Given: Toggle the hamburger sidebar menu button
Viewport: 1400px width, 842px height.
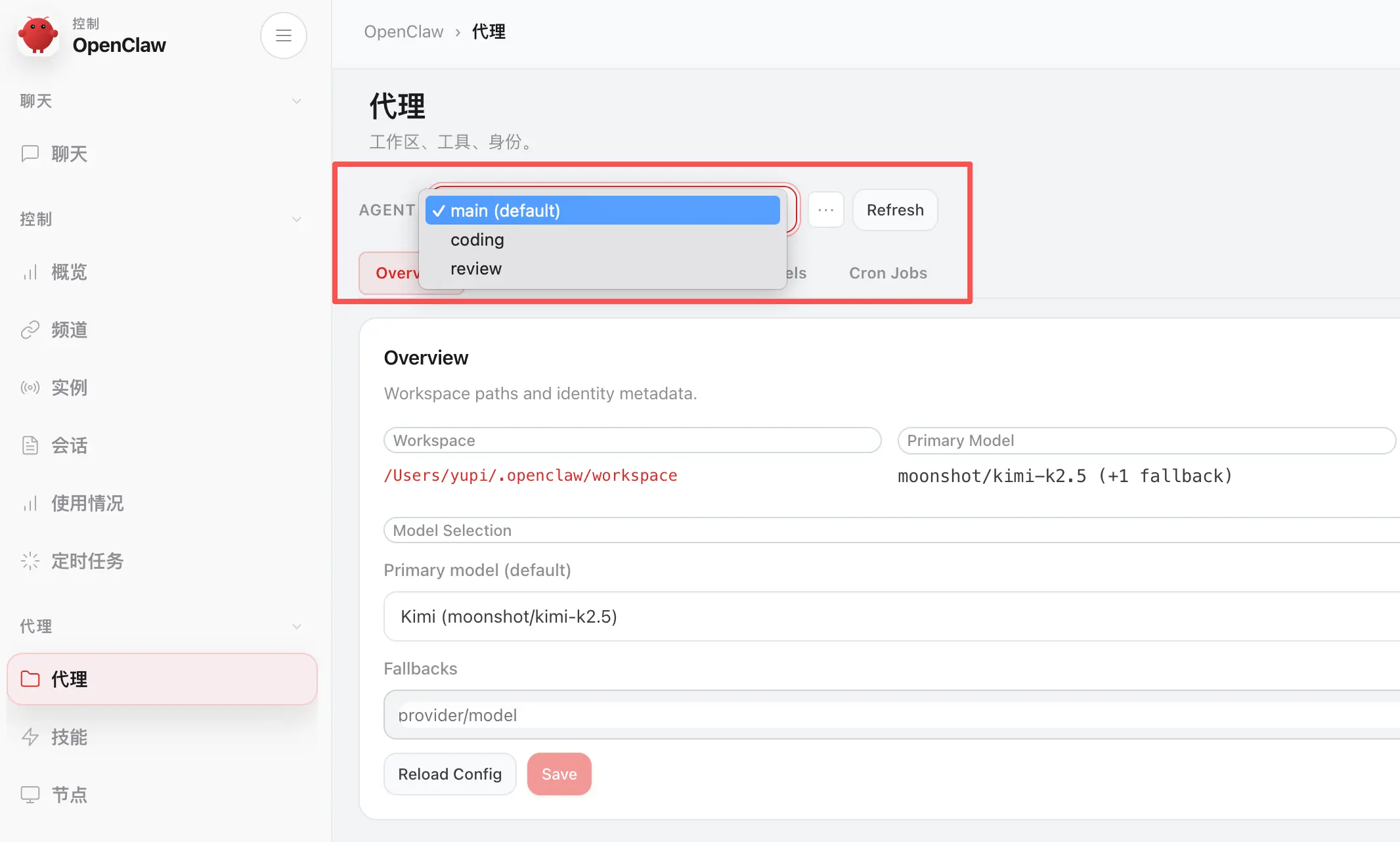Looking at the screenshot, I should pyautogui.click(x=283, y=35).
